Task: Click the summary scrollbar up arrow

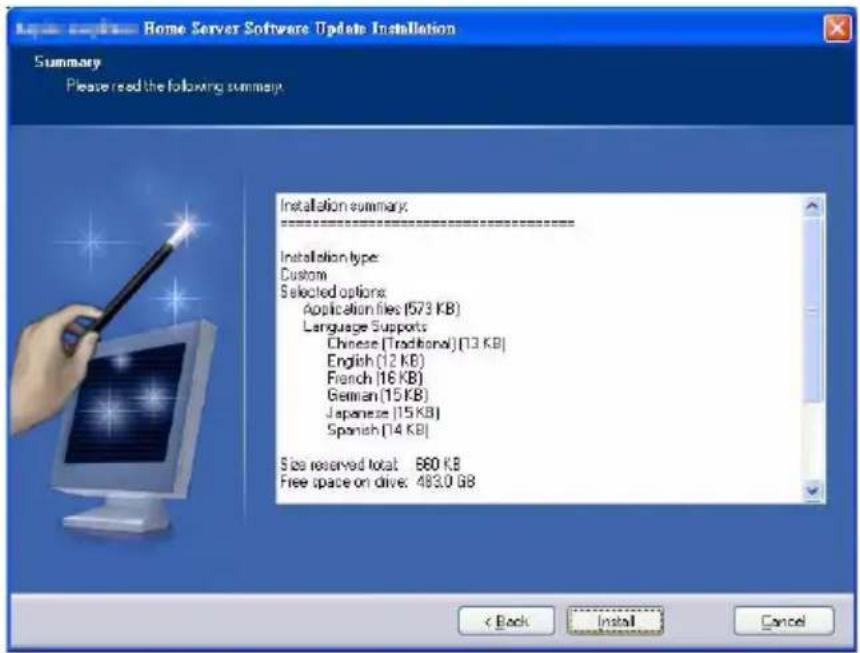Action: point(812,207)
